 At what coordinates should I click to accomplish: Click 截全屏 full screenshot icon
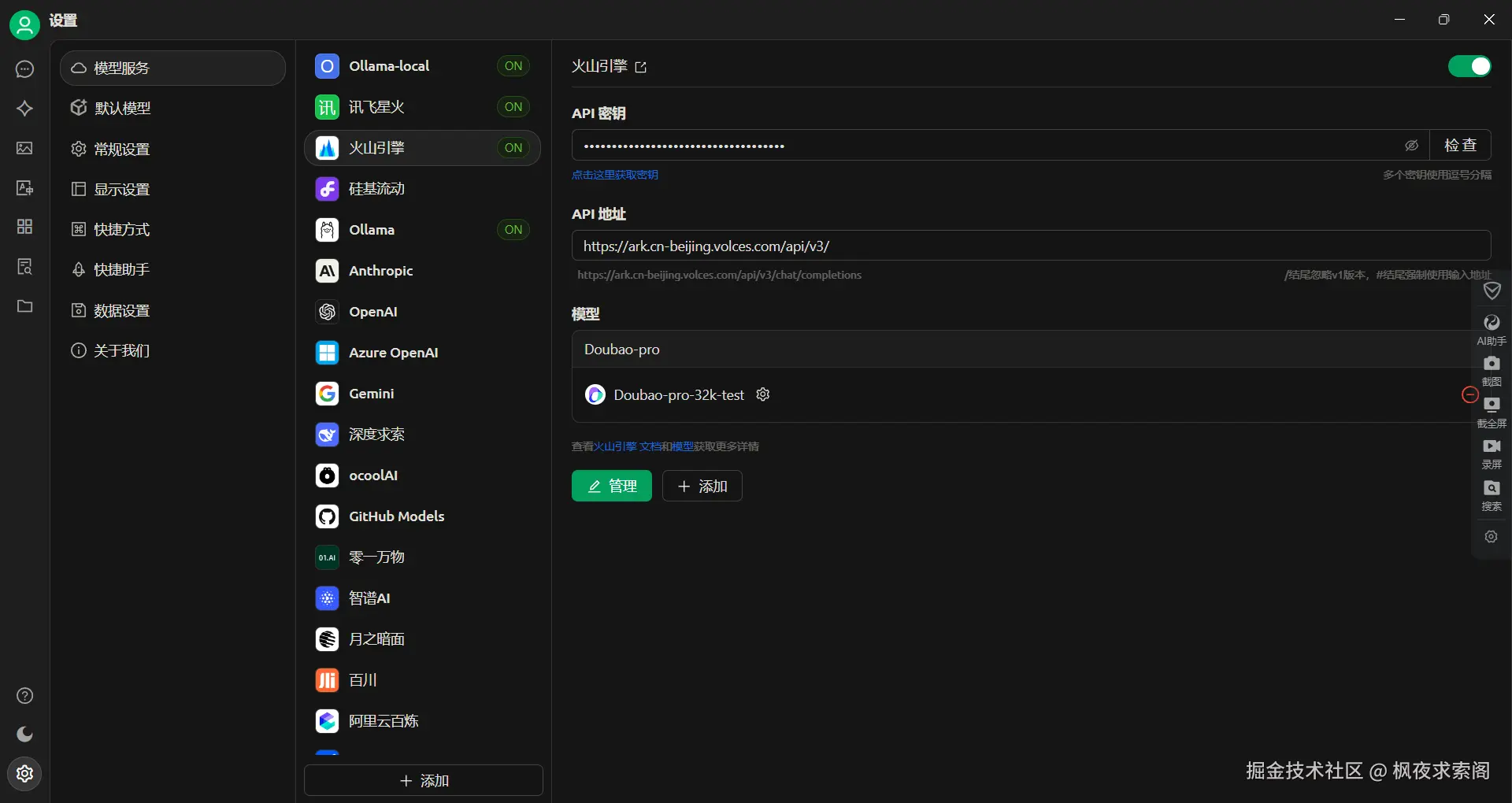click(1492, 413)
